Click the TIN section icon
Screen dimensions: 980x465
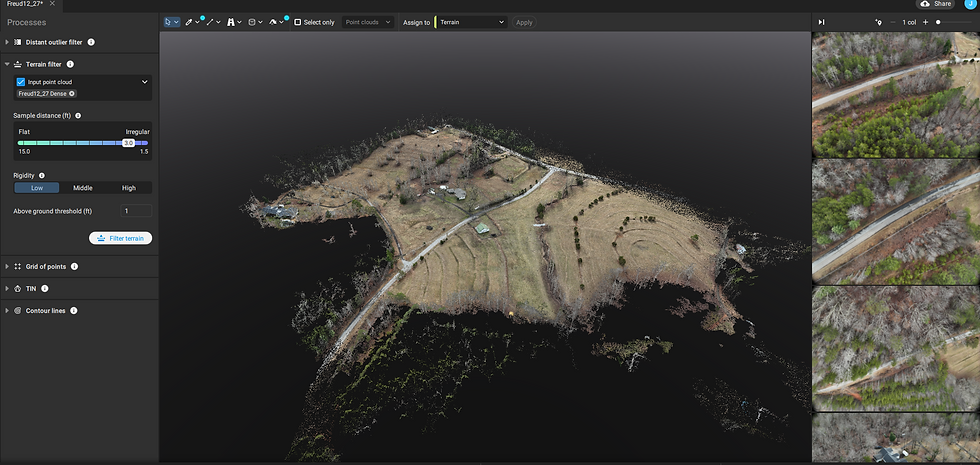[18, 288]
